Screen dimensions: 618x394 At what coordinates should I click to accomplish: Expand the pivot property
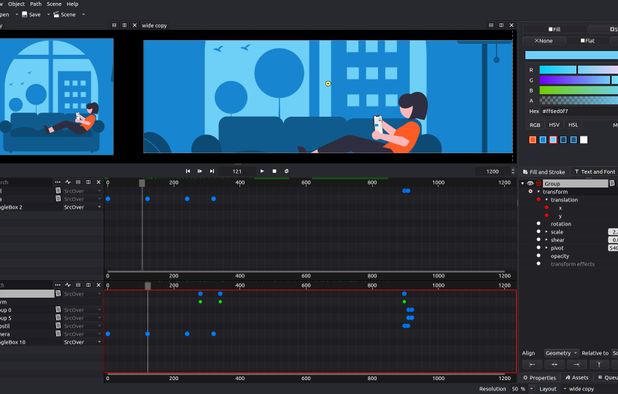coord(546,248)
